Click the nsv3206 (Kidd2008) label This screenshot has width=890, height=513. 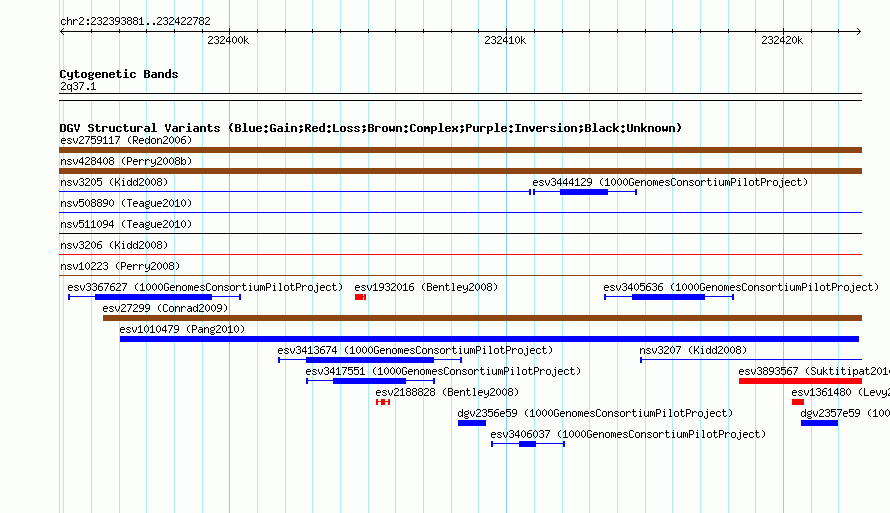point(114,245)
